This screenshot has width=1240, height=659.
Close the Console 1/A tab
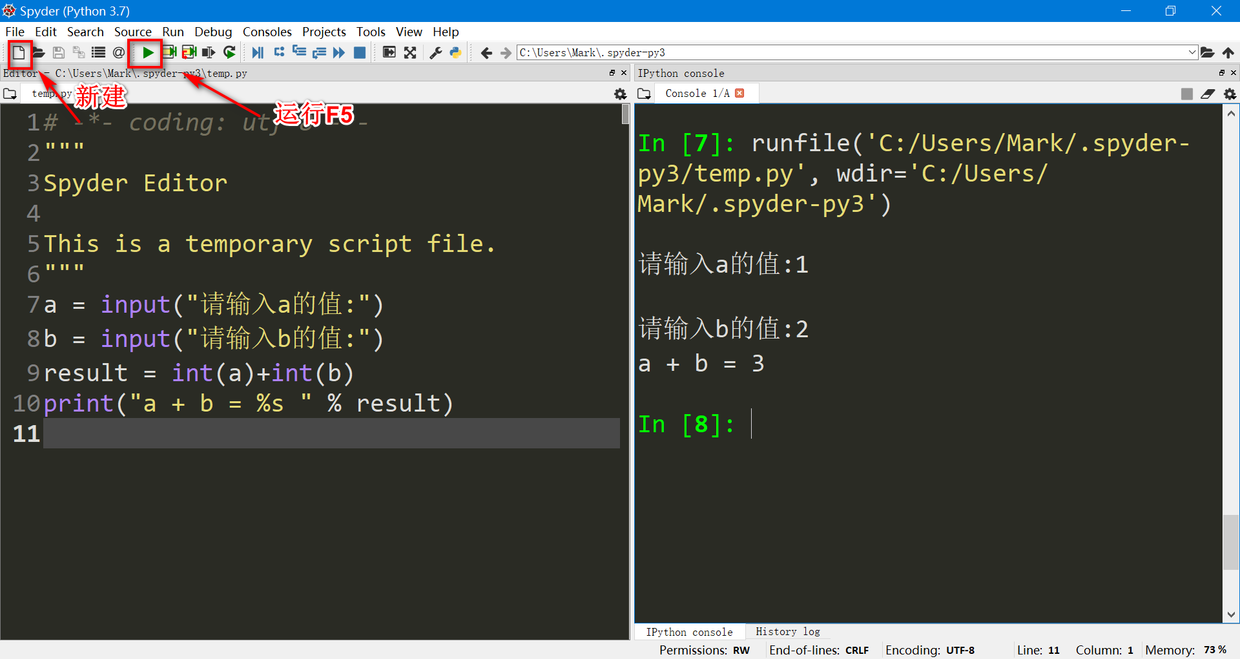[740, 93]
